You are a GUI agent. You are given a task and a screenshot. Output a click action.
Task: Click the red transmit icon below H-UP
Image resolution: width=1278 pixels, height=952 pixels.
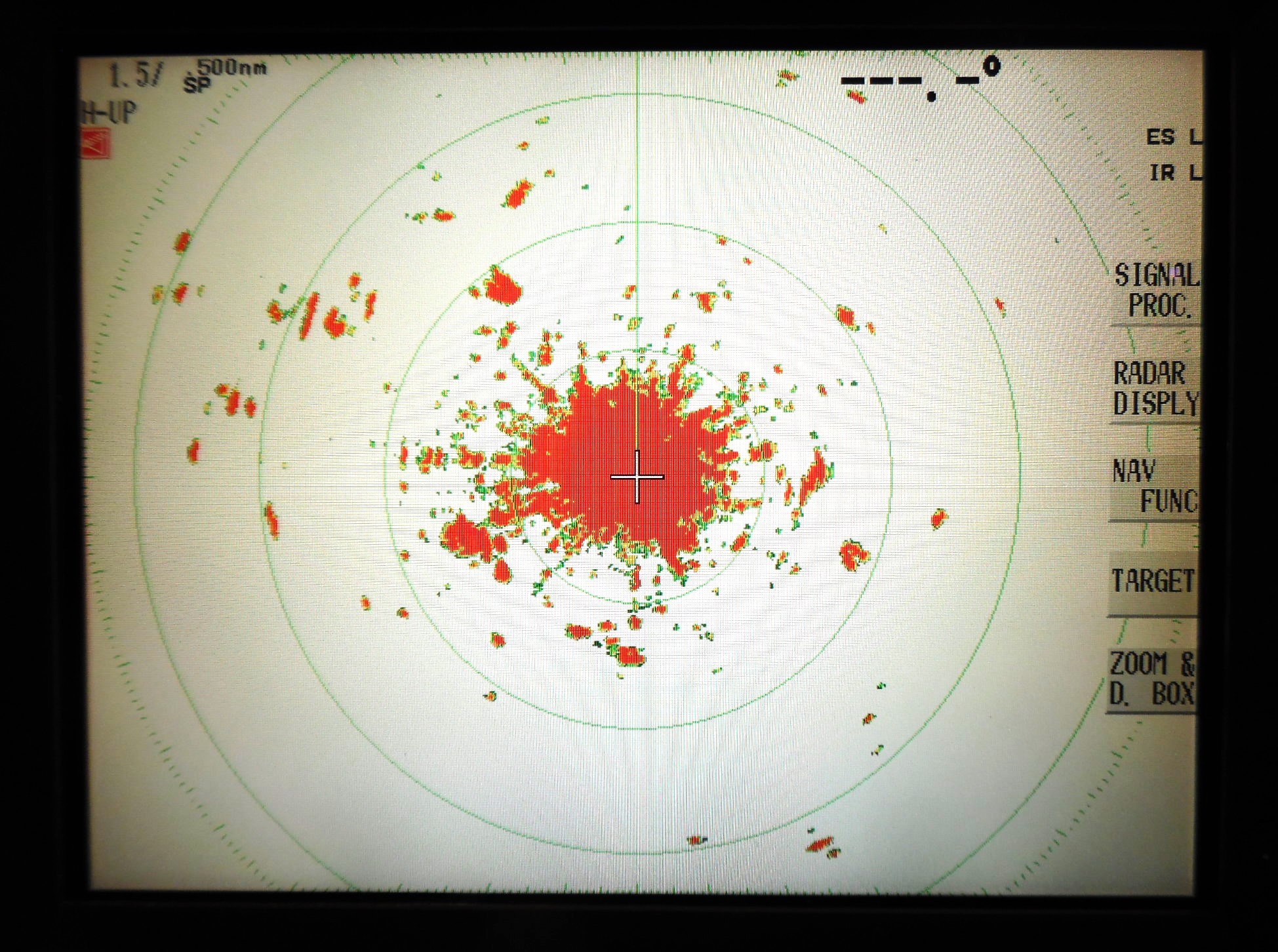[x=97, y=143]
